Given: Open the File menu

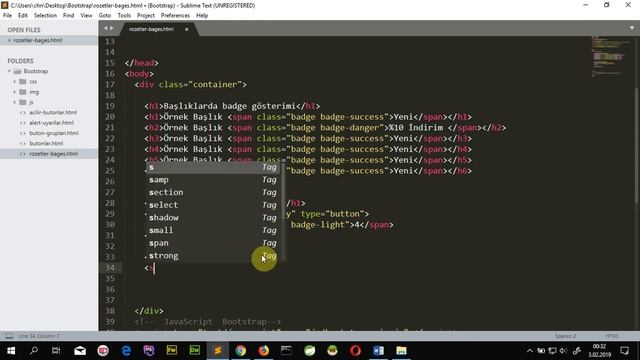Looking at the screenshot, I should (7, 16).
